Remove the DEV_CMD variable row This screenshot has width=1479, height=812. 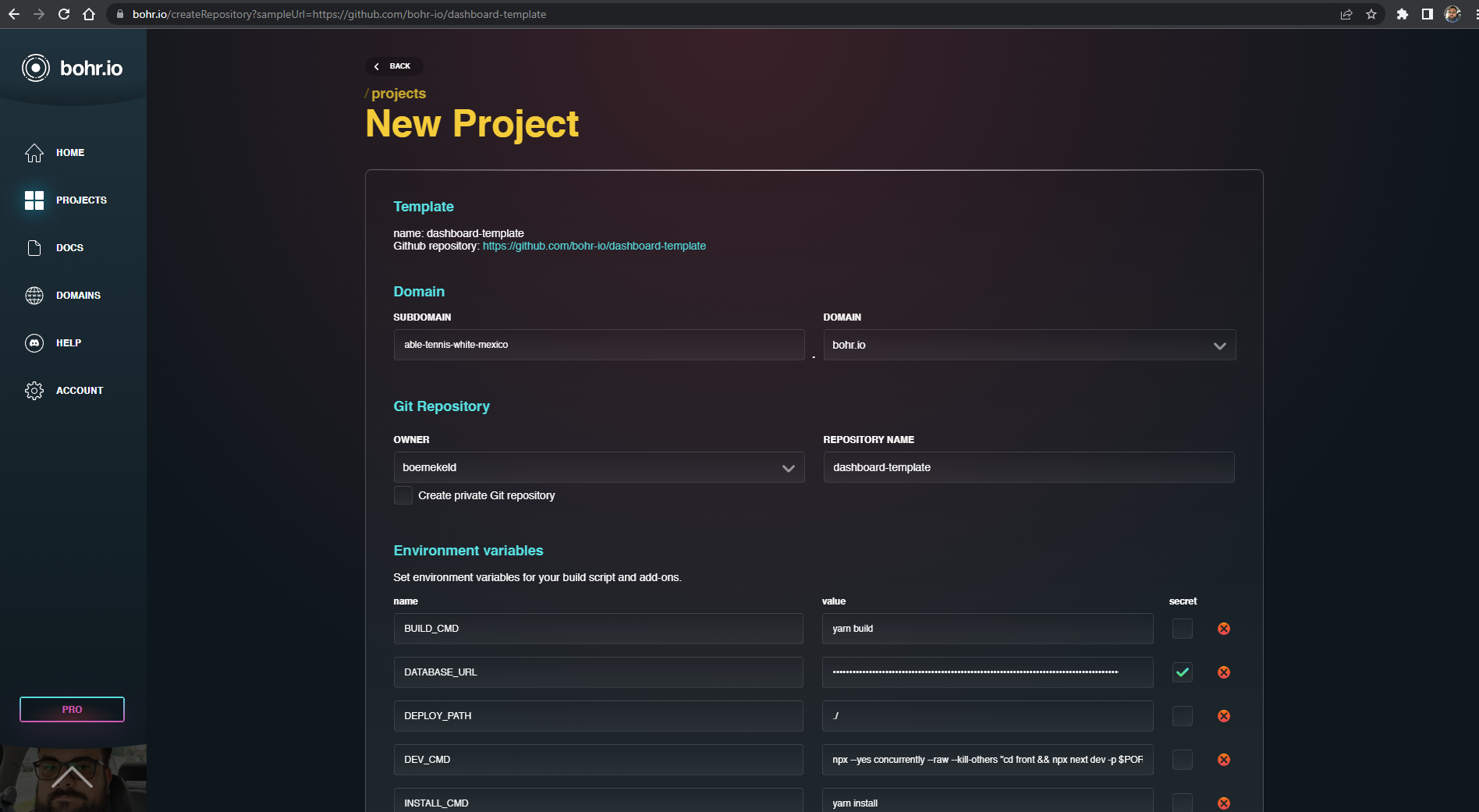pos(1224,760)
